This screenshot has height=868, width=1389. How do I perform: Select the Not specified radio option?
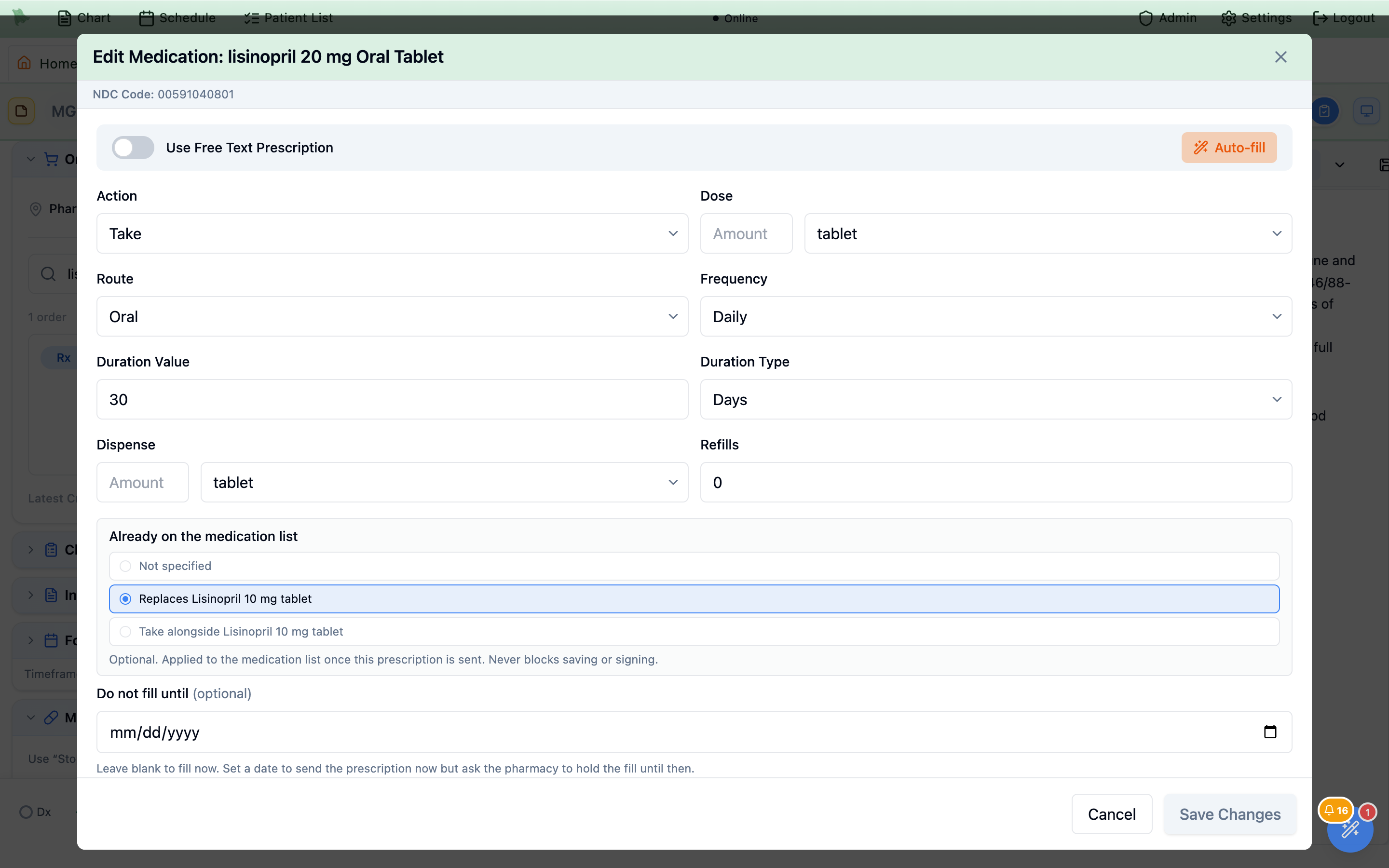point(694,566)
